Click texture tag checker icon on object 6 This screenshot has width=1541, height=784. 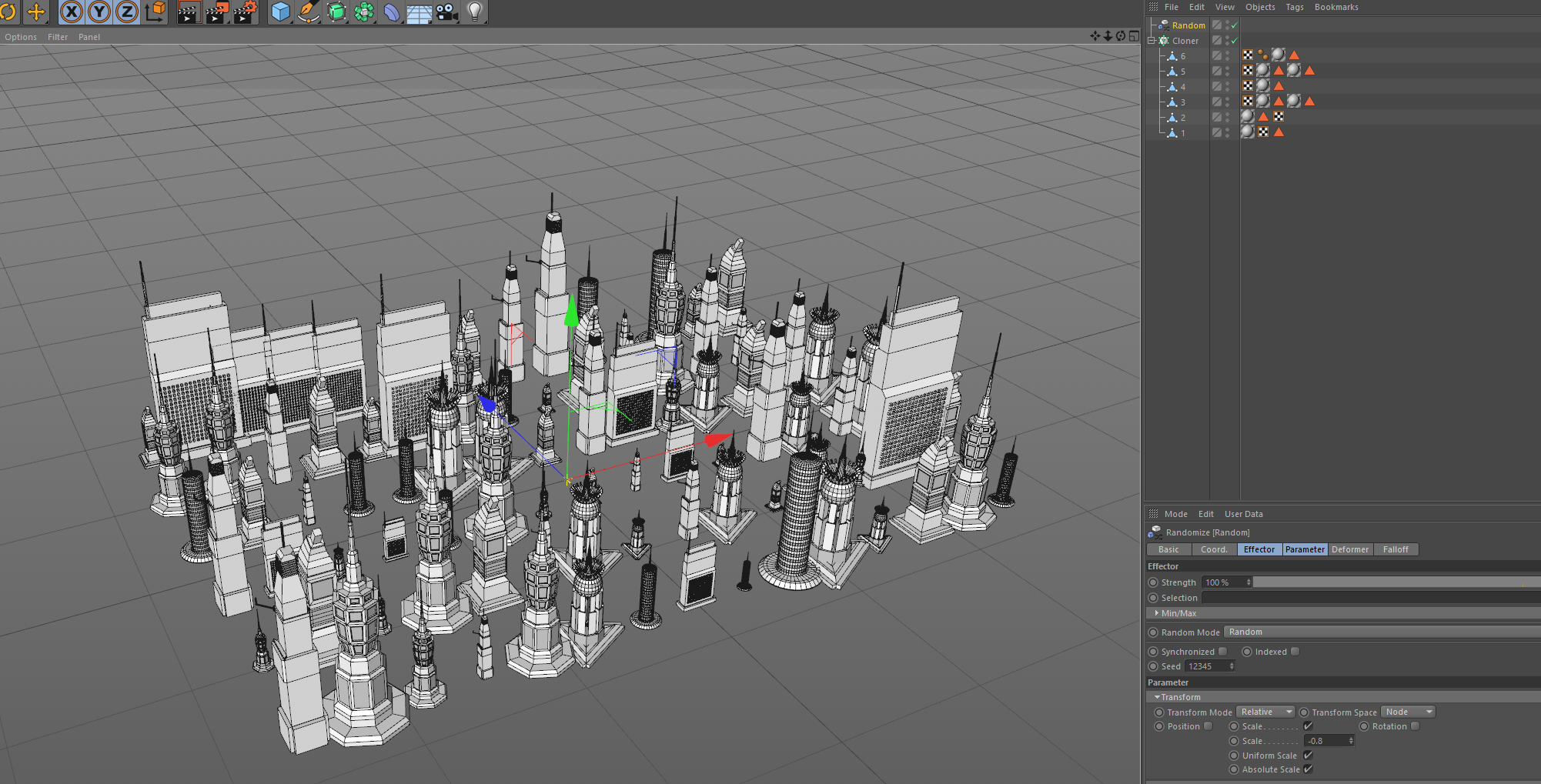(1248, 55)
